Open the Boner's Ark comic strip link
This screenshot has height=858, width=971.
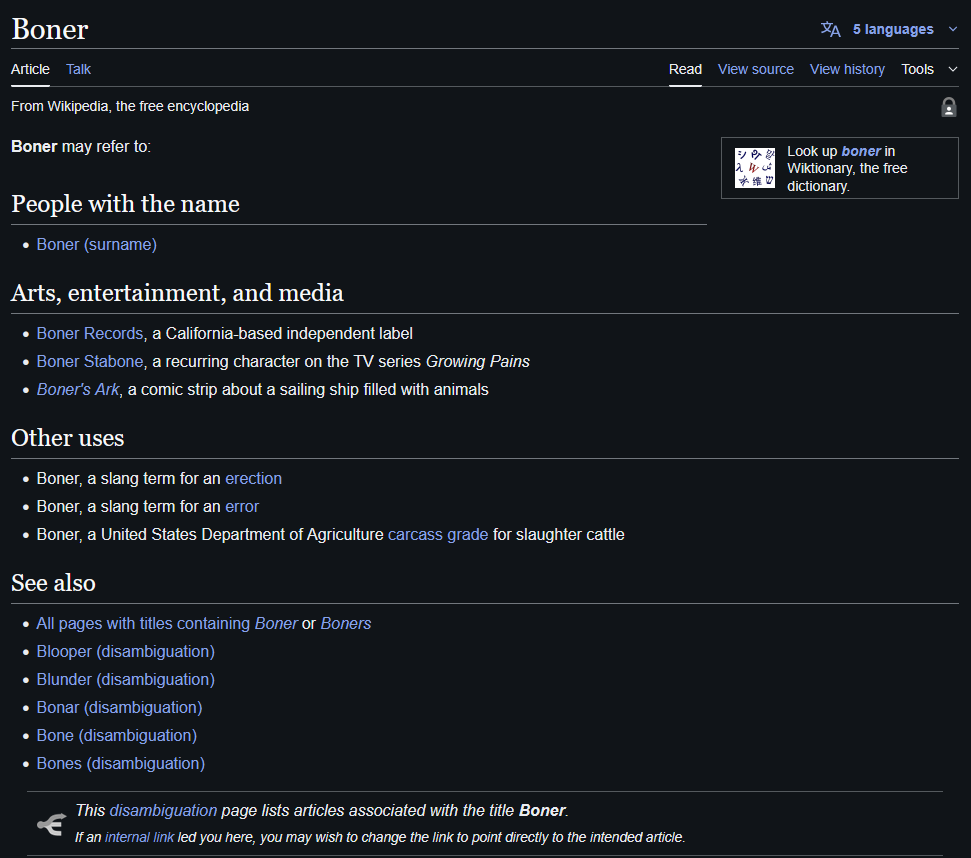tap(77, 389)
